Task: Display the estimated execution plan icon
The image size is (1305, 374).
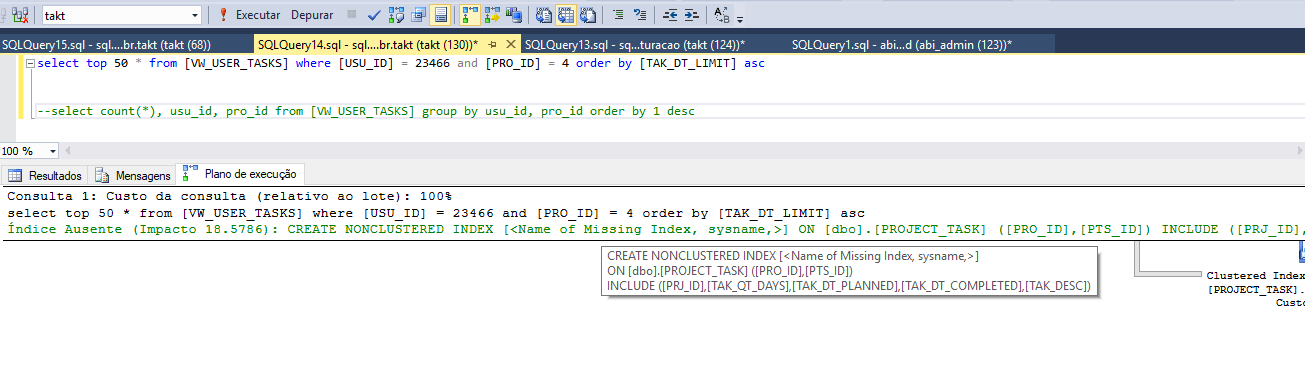Action: click(396, 15)
